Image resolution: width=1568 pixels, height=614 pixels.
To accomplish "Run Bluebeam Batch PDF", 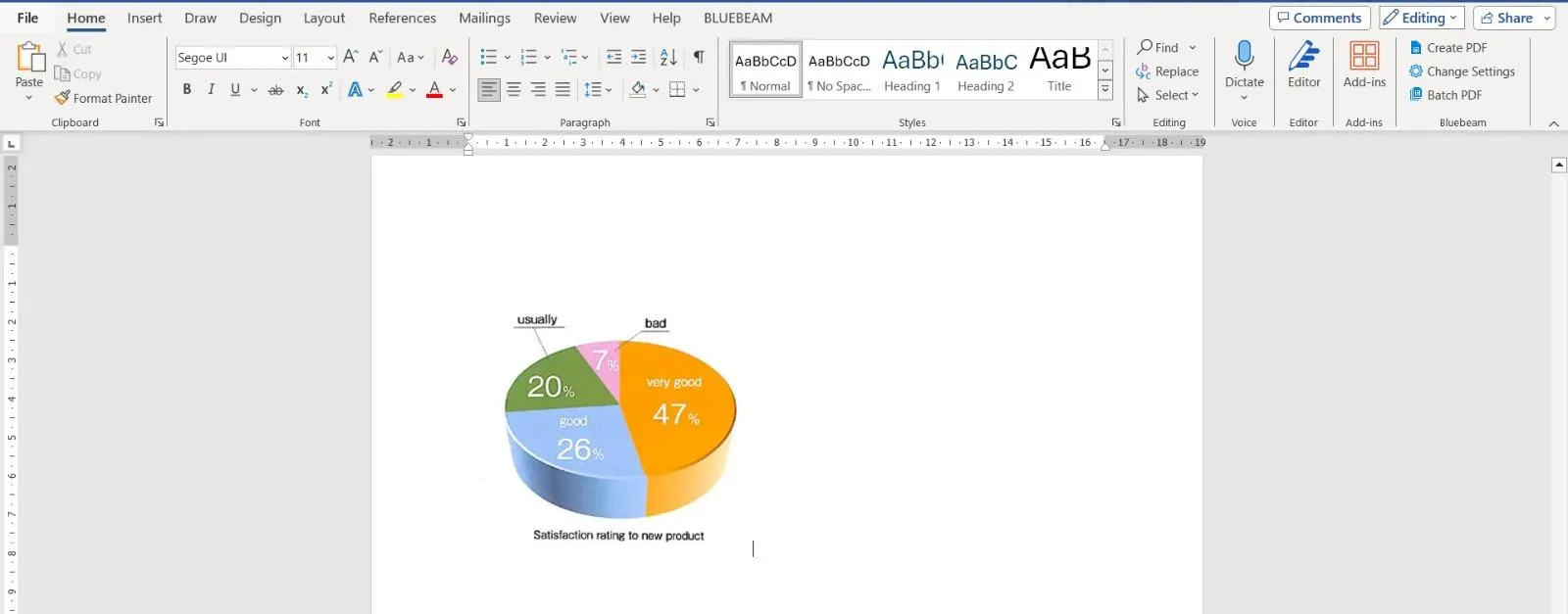I will click(1445, 95).
